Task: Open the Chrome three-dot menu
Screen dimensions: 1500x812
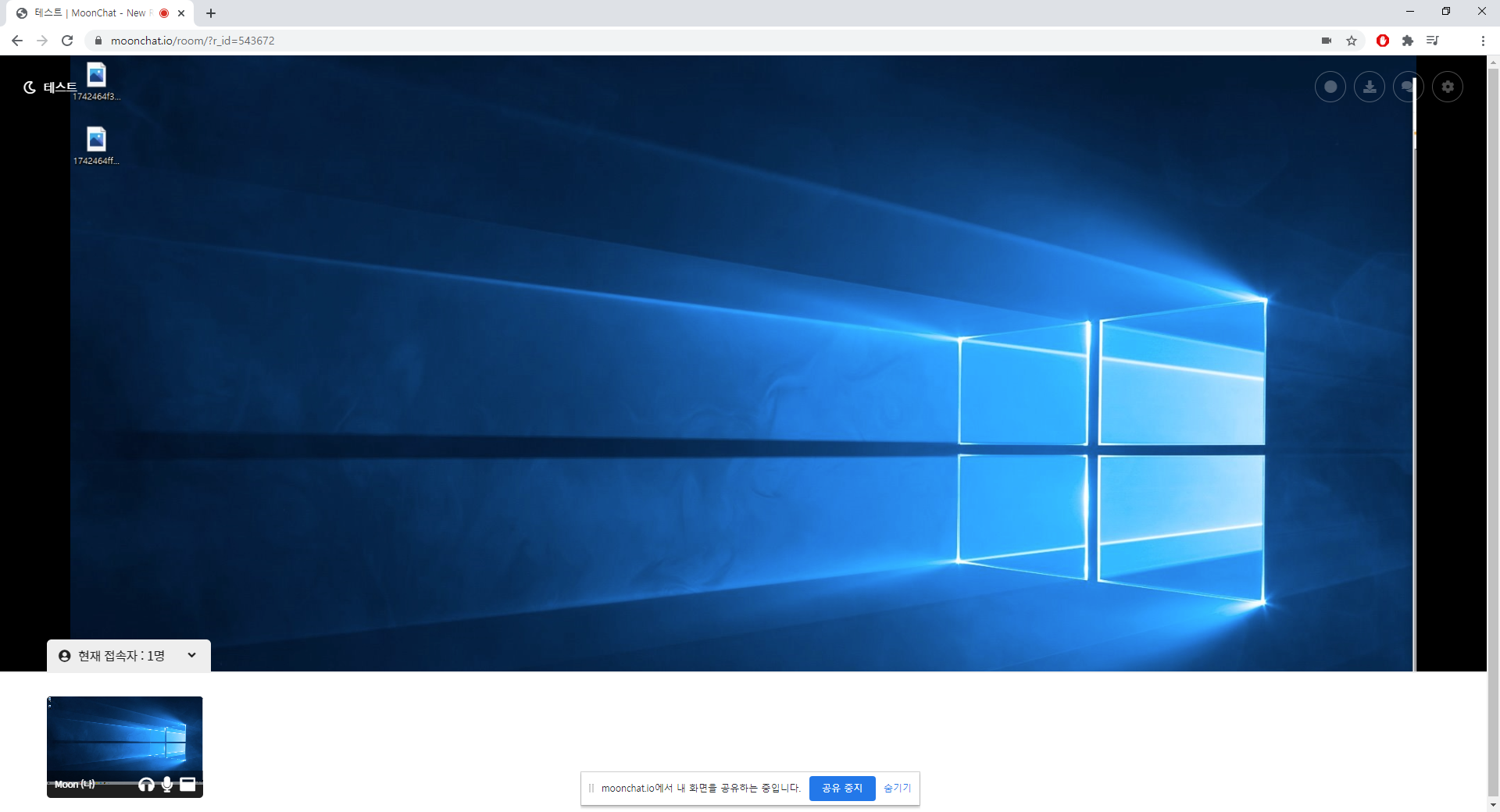Action: click(1483, 41)
